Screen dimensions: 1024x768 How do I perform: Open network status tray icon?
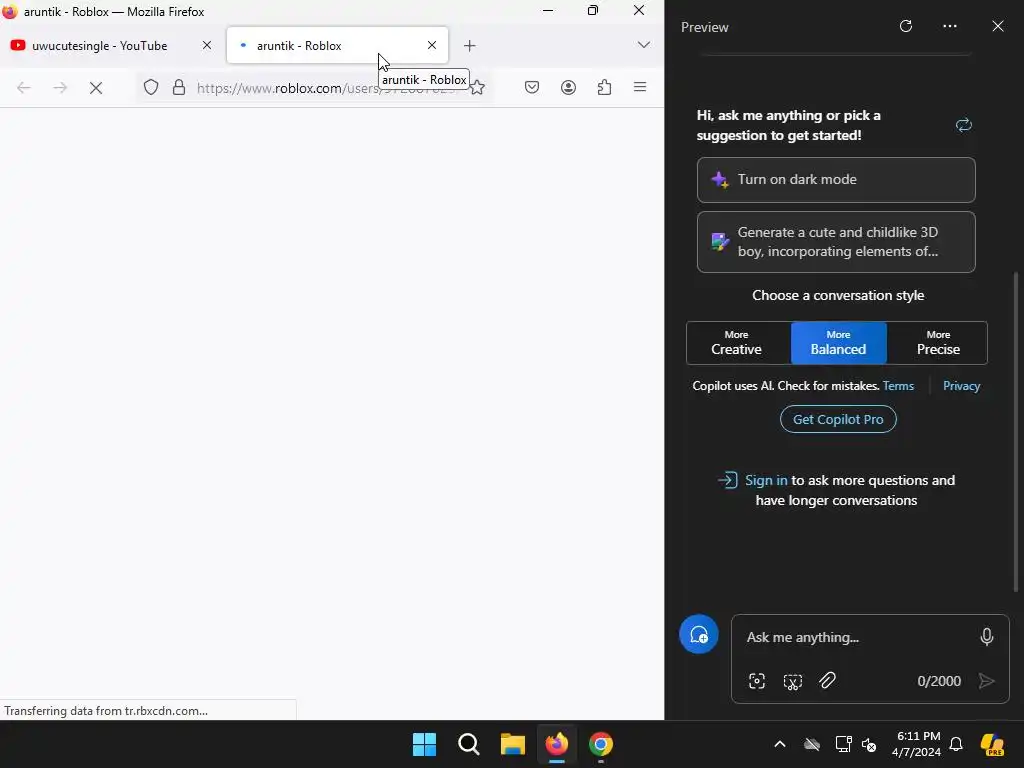[843, 744]
